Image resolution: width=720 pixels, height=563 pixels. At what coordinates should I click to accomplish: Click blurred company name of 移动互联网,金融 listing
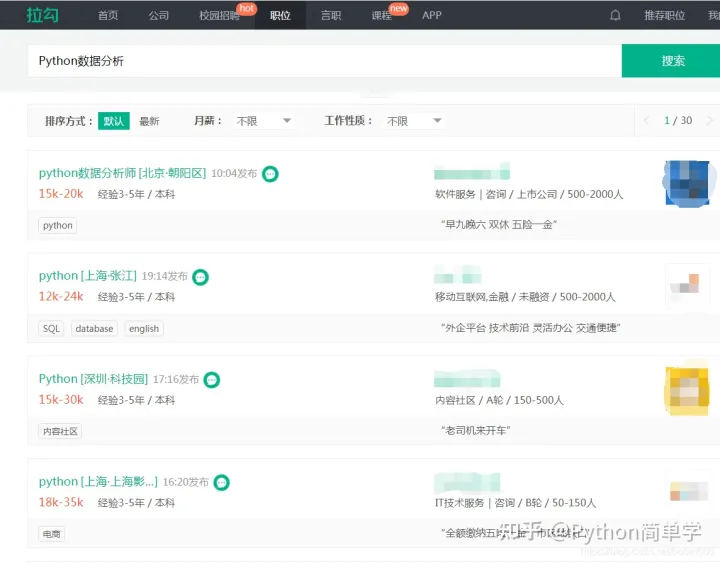(458, 275)
